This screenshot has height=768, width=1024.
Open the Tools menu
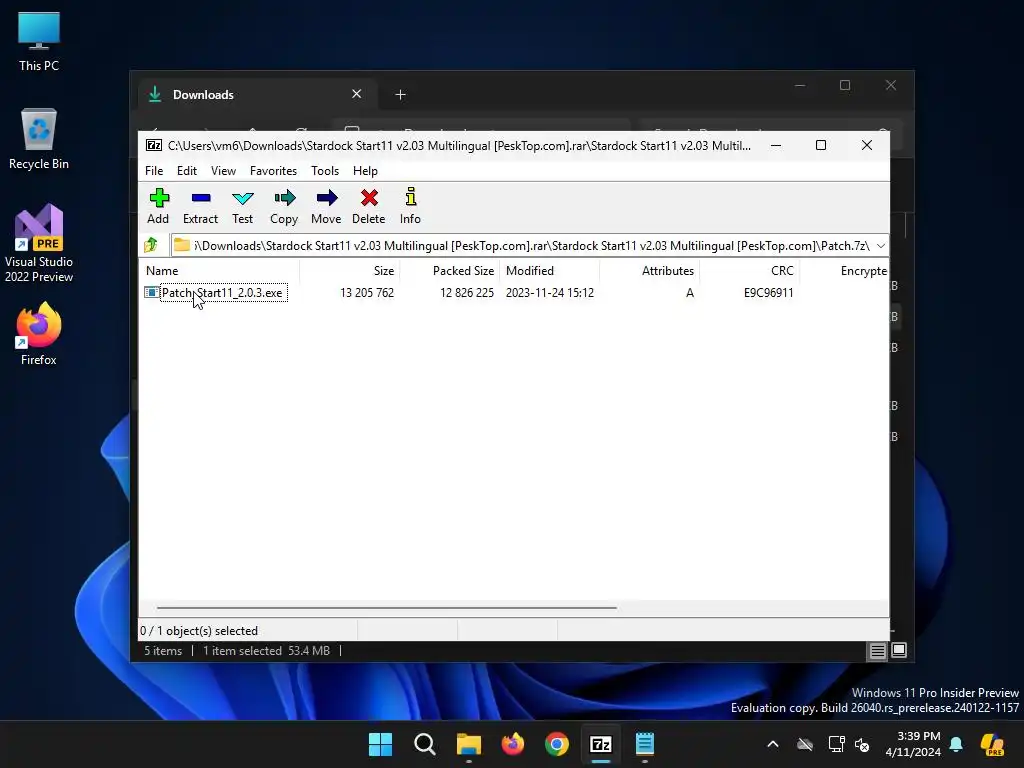point(325,170)
